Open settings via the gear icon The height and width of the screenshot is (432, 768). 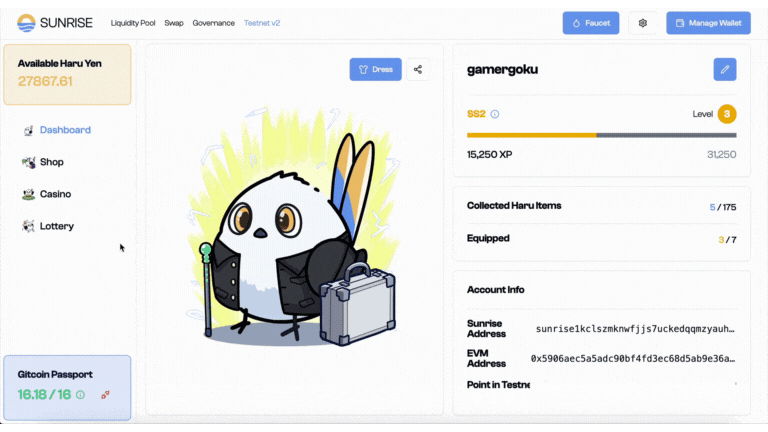click(643, 23)
